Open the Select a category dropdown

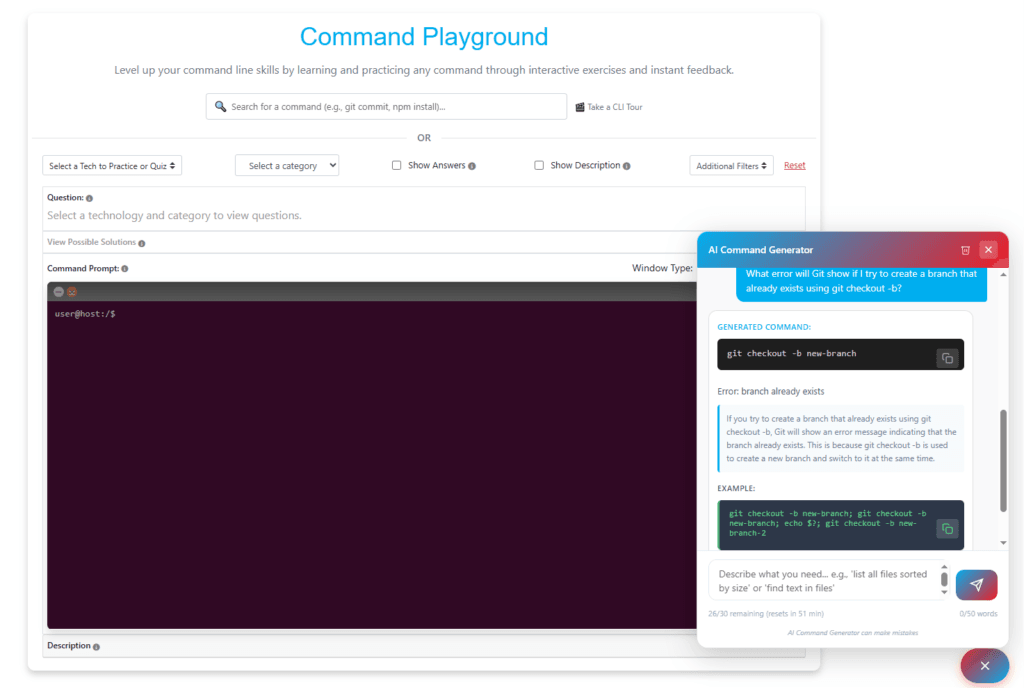(x=287, y=166)
